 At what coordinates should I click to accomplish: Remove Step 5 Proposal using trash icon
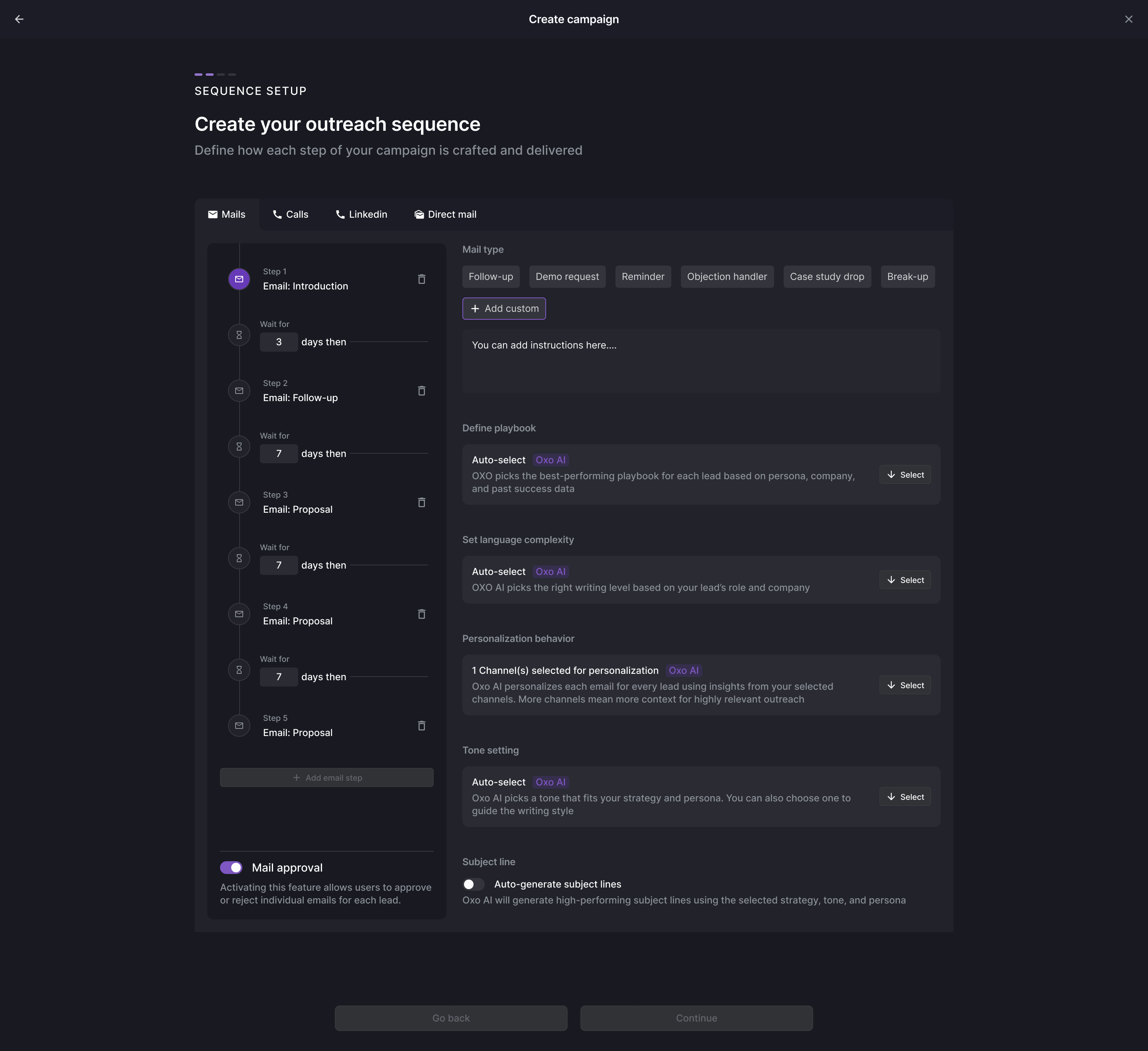(421, 726)
